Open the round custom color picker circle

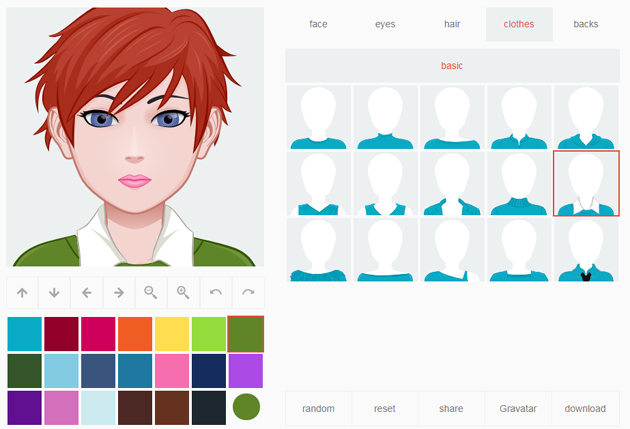tap(246, 407)
